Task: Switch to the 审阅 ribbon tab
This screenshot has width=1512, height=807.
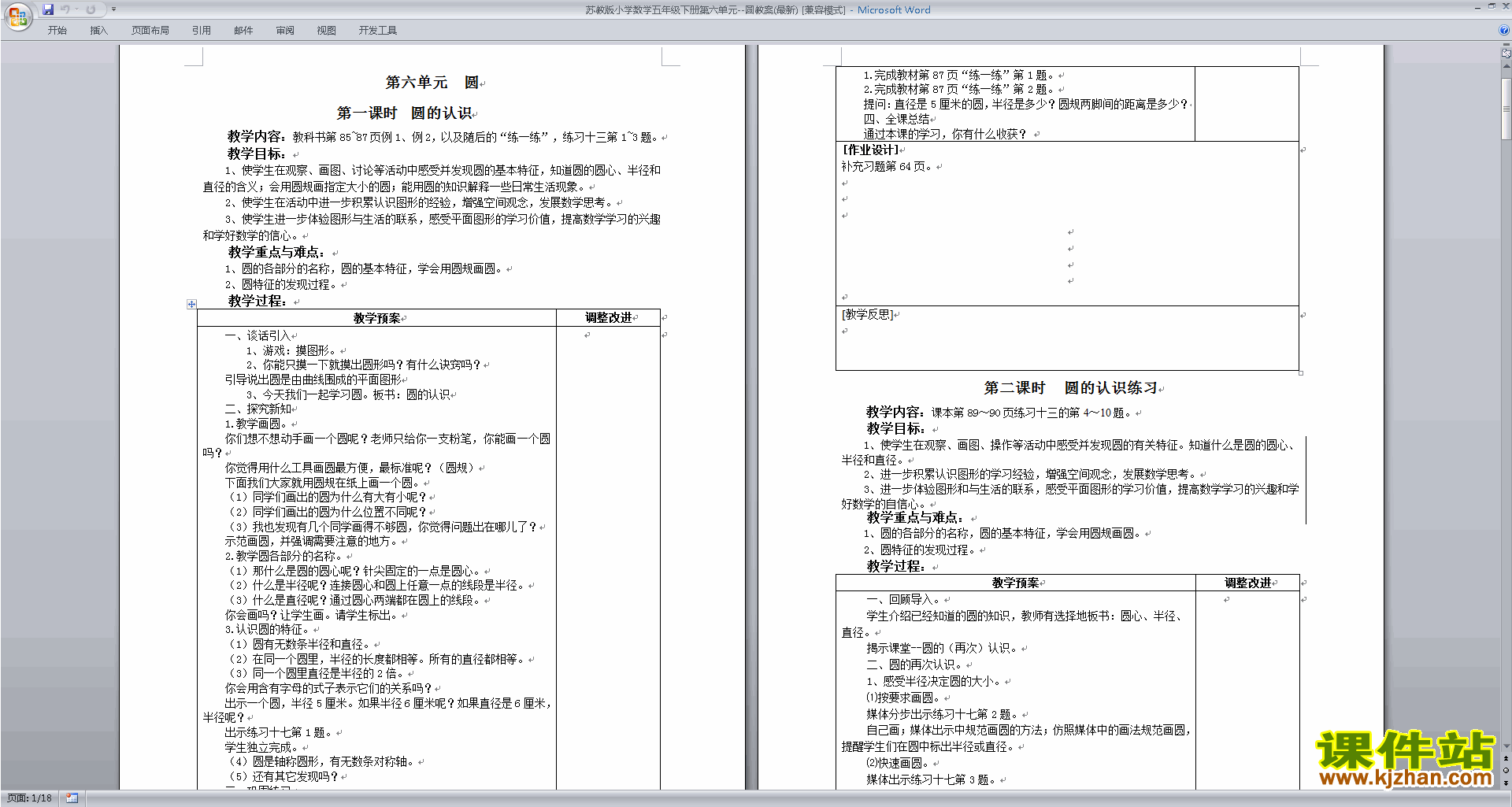Action: (285, 31)
